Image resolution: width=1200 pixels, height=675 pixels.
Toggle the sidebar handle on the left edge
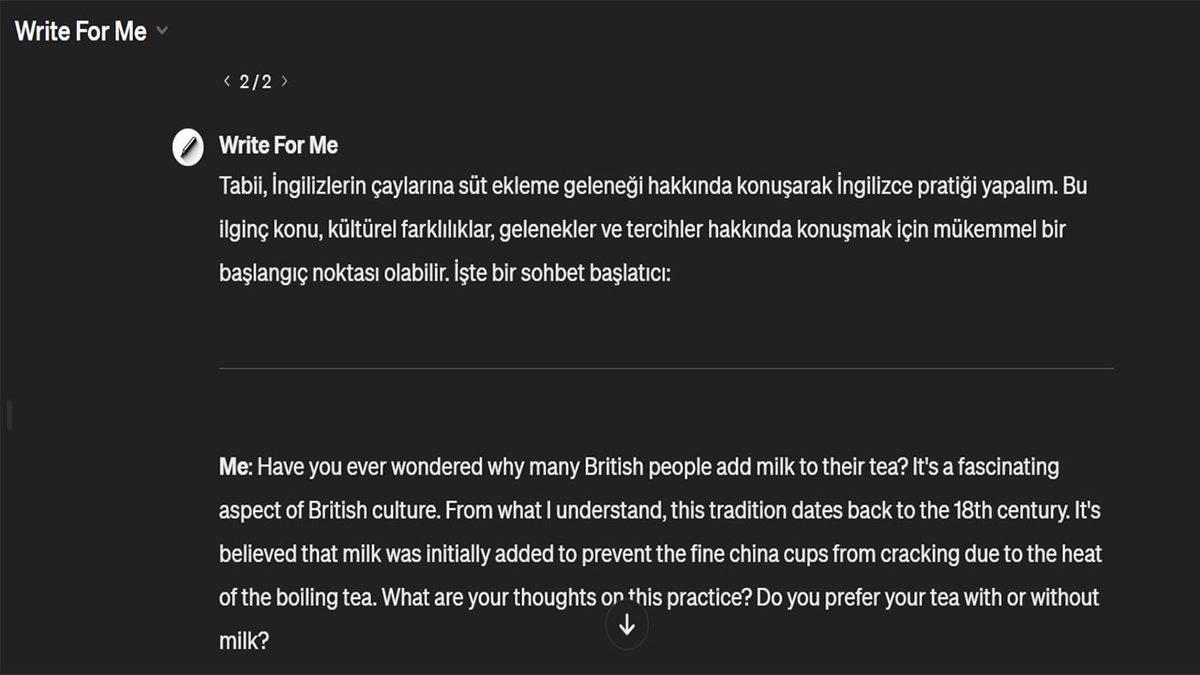10,414
